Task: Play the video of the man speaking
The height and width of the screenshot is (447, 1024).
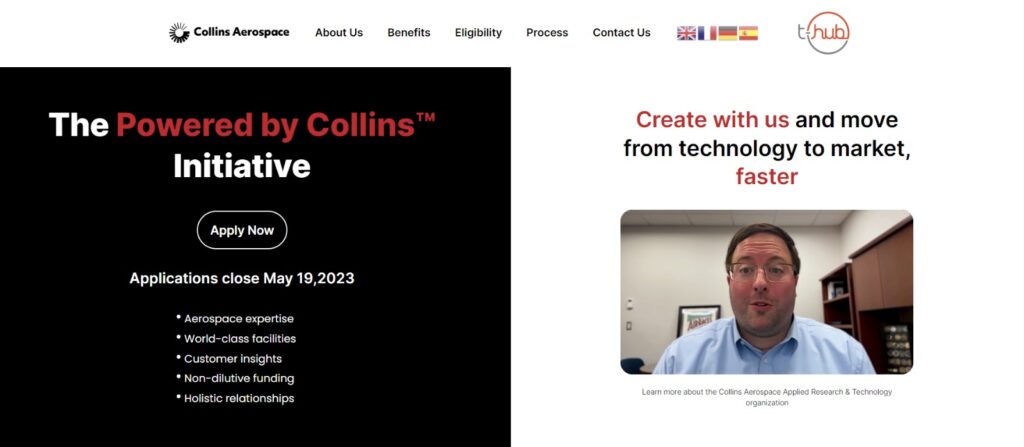Action: click(x=766, y=292)
